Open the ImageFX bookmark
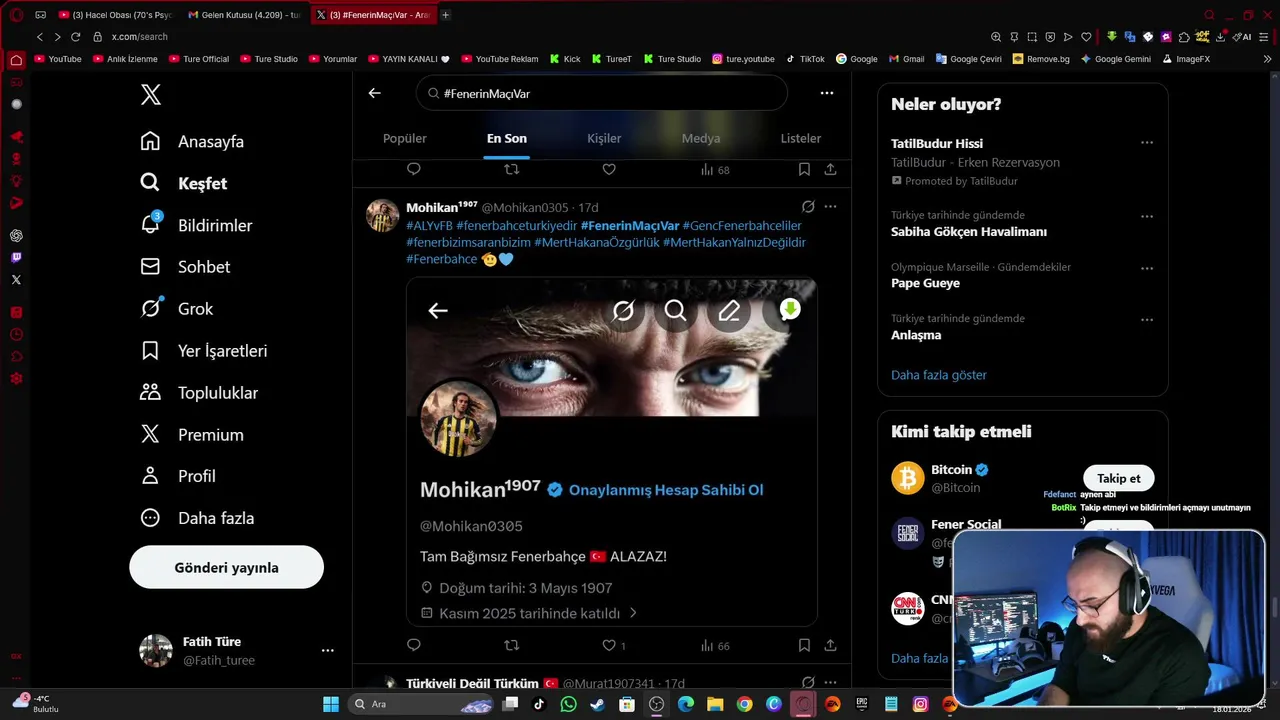1280x720 pixels. pos(1185,59)
